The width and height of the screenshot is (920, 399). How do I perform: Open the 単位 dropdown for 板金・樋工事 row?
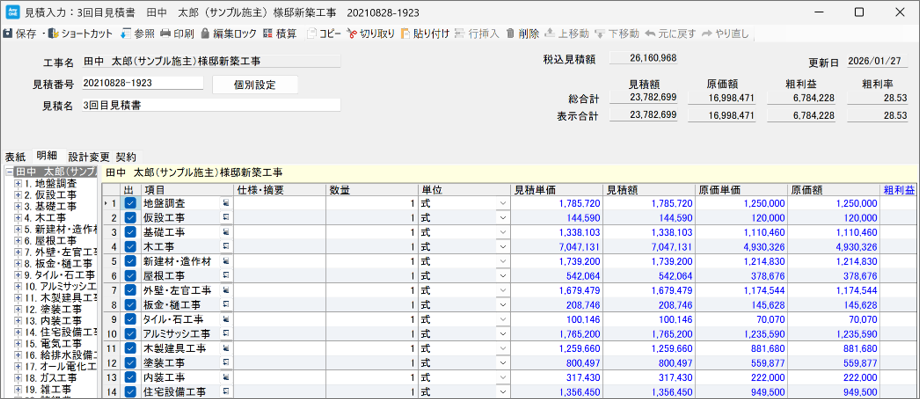click(502, 305)
